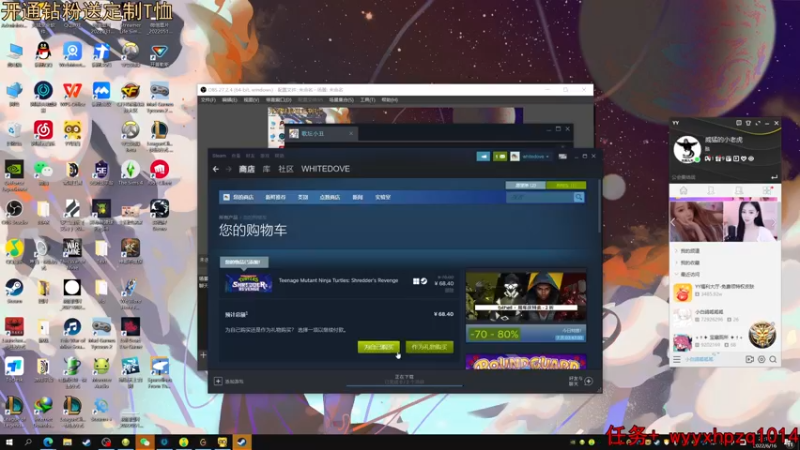Open 您的商店 menu in store bar
This screenshot has width=800, height=450.
243,197
